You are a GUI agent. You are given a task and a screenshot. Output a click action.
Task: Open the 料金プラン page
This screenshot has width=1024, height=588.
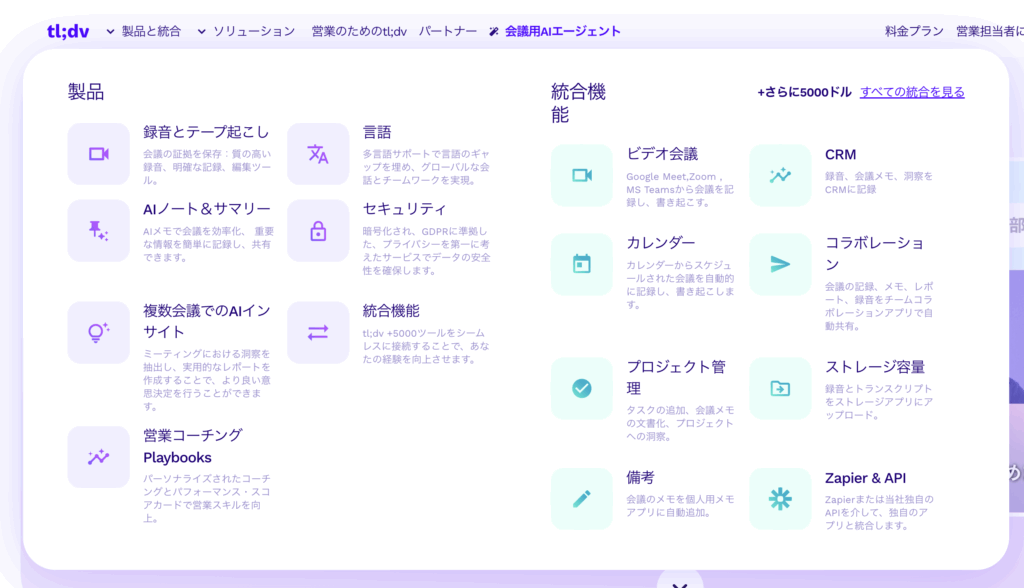pos(914,31)
